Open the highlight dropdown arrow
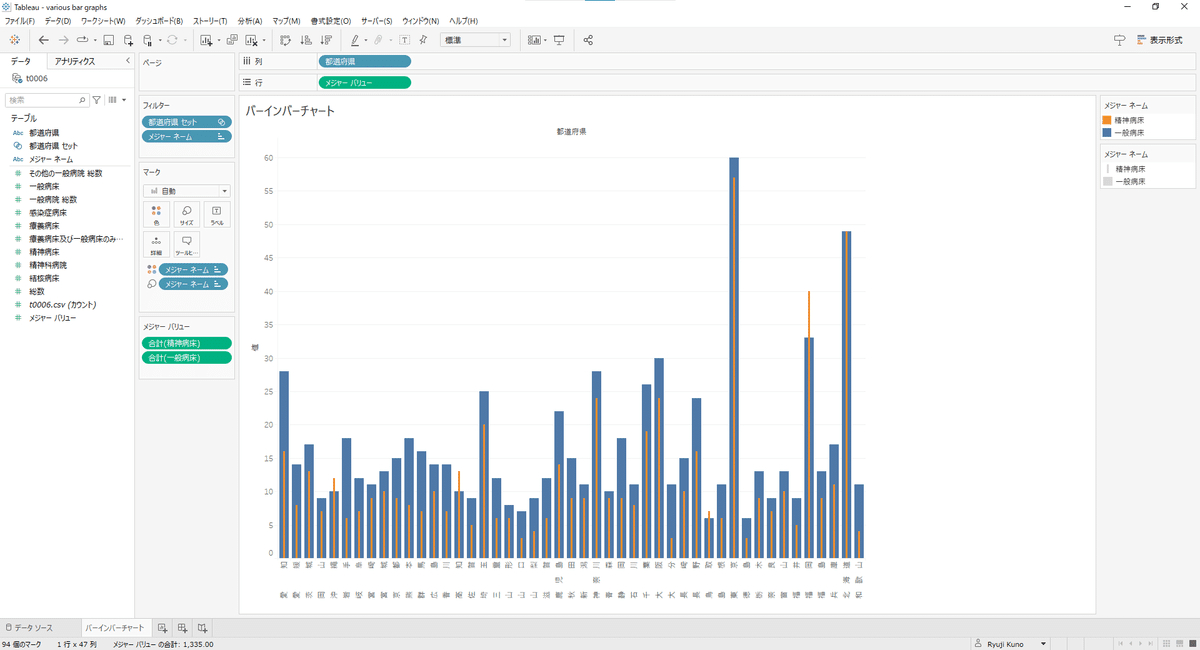 [365, 41]
